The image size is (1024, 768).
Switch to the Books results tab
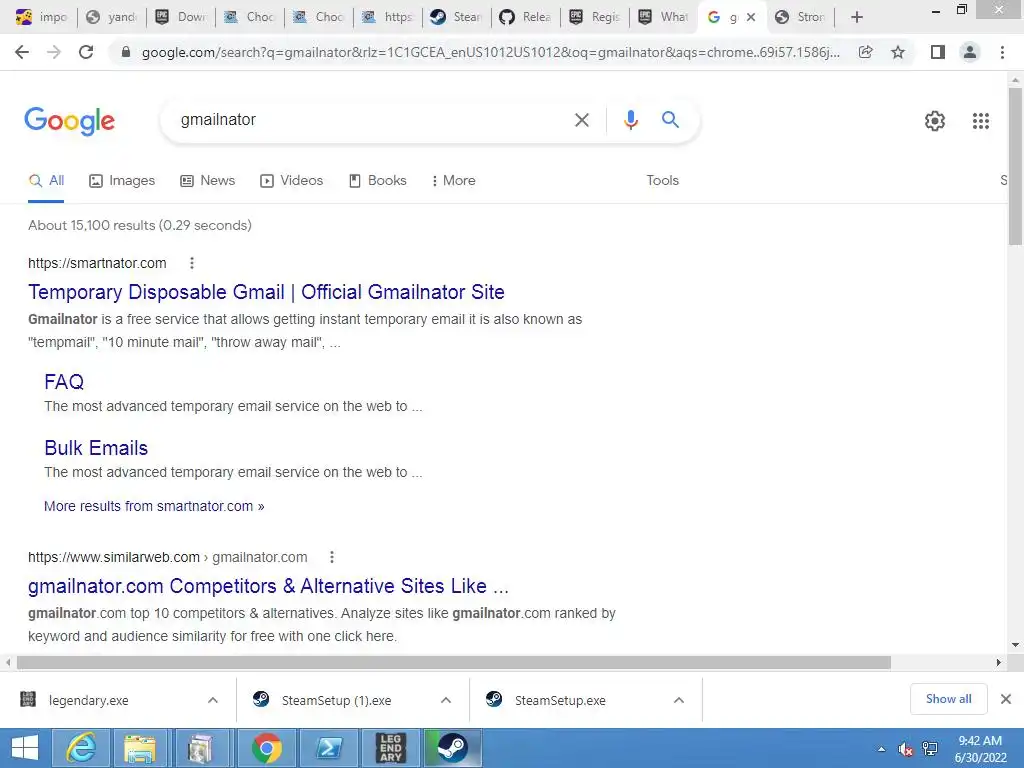coord(377,180)
